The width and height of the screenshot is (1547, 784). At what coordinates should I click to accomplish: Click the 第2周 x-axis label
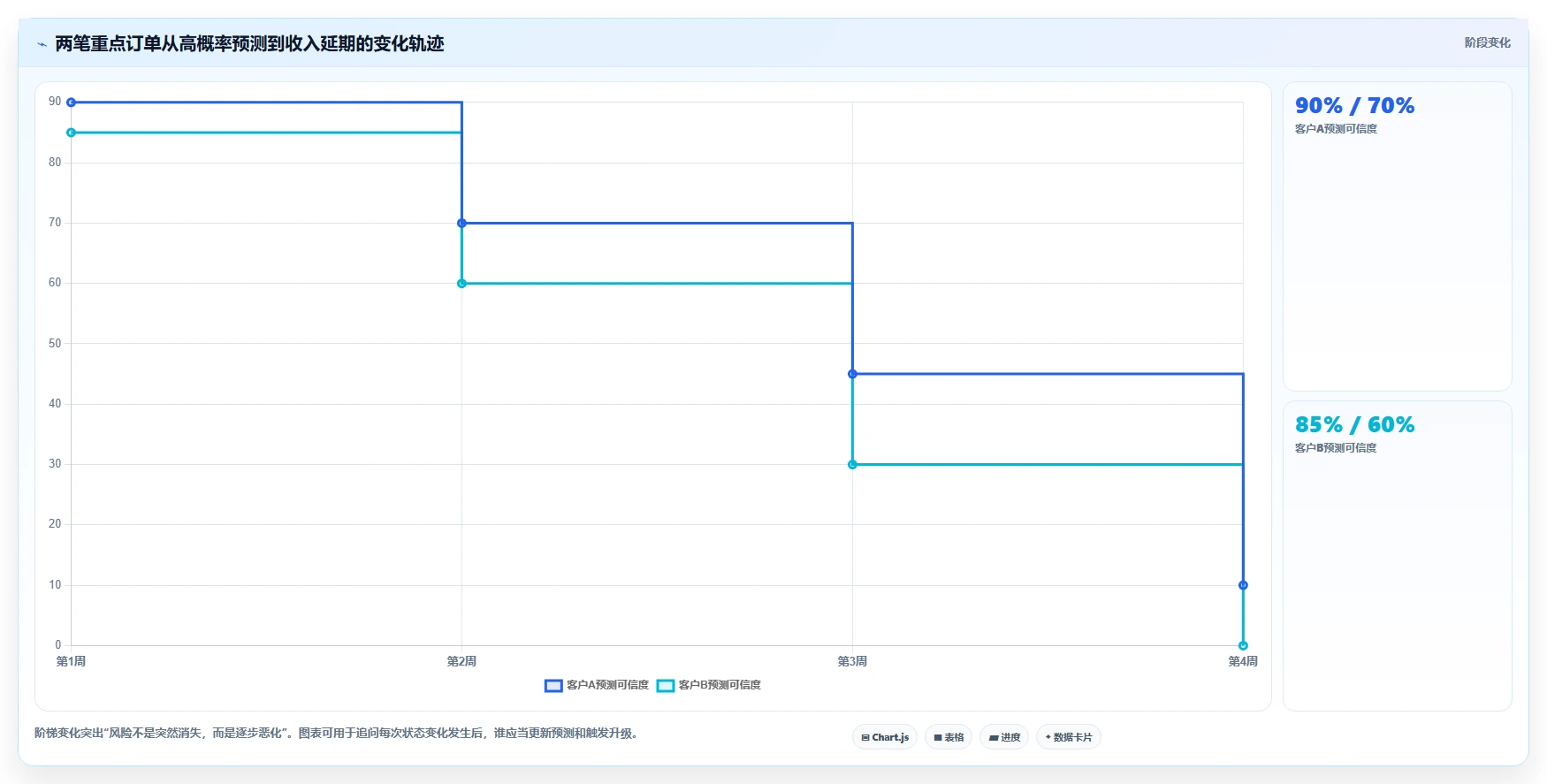point(461,661)
